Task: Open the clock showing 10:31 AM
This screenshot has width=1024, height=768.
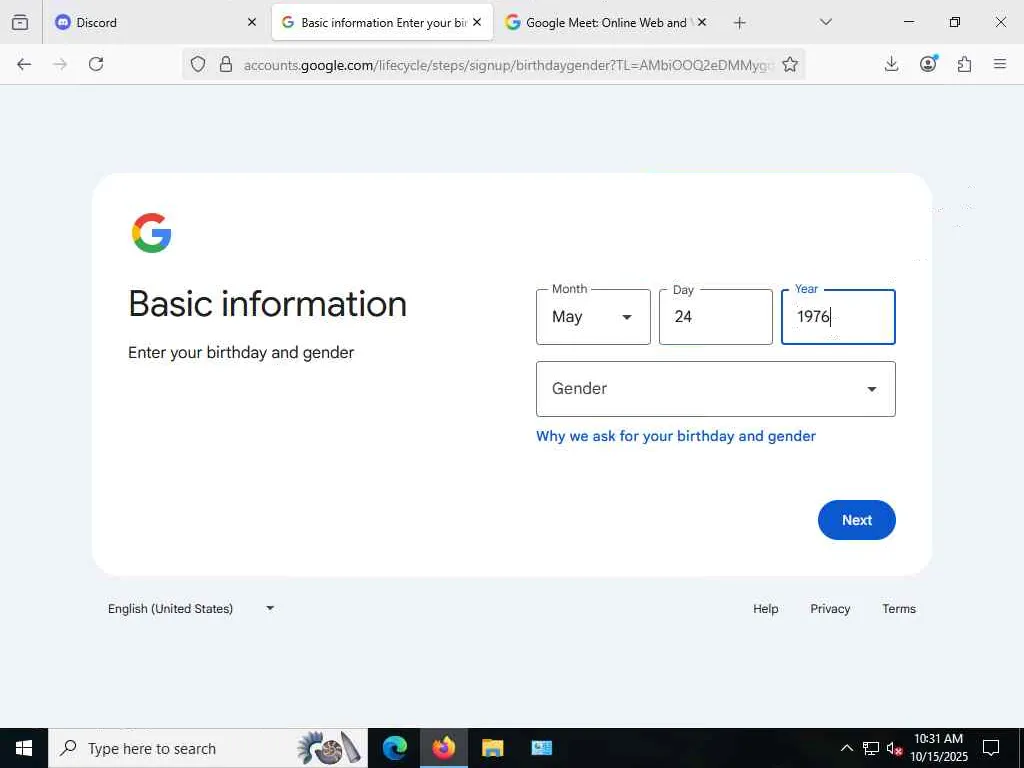Action: click(x=939, y=748)
